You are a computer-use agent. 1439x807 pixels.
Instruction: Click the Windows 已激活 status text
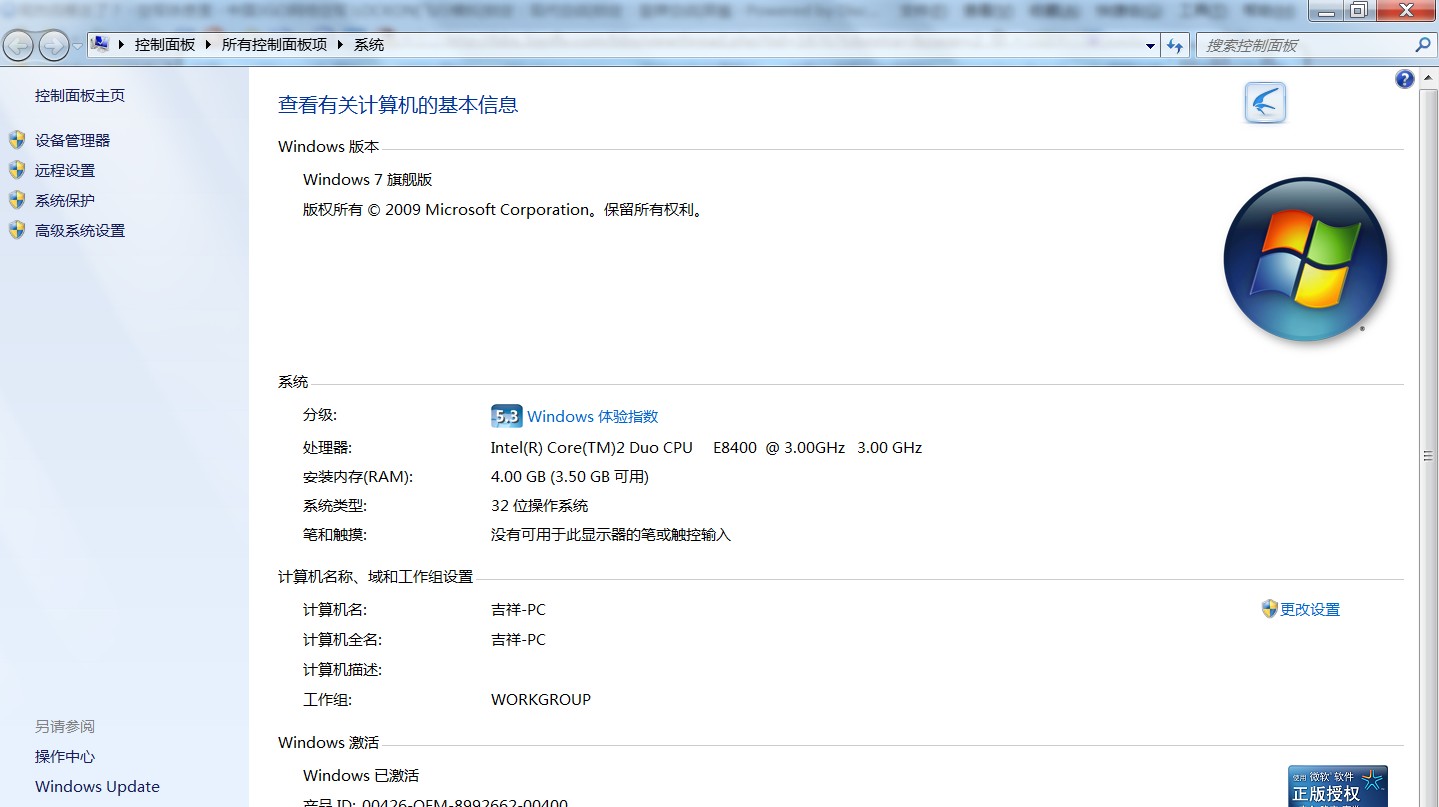(361, 776)
